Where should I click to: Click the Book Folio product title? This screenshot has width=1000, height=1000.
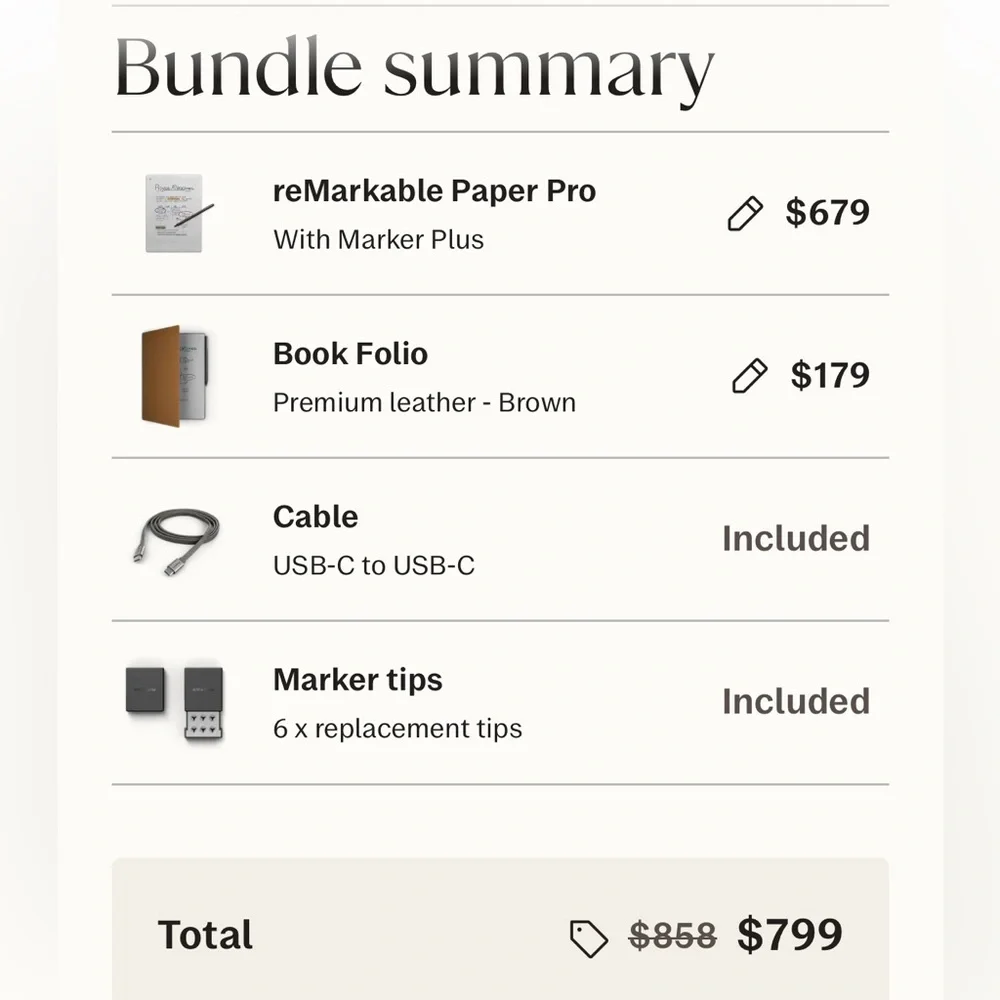pyautogui.click(x=350, y=354)
